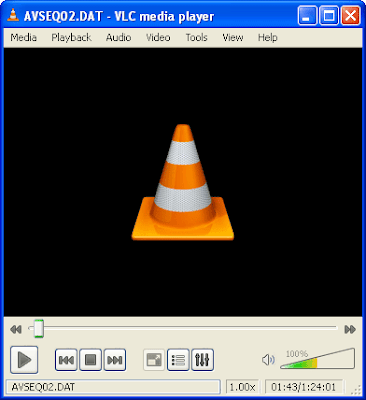Click the window resize grip corner
This screenshot has height=400, width=366.
[x=357, y=389]
